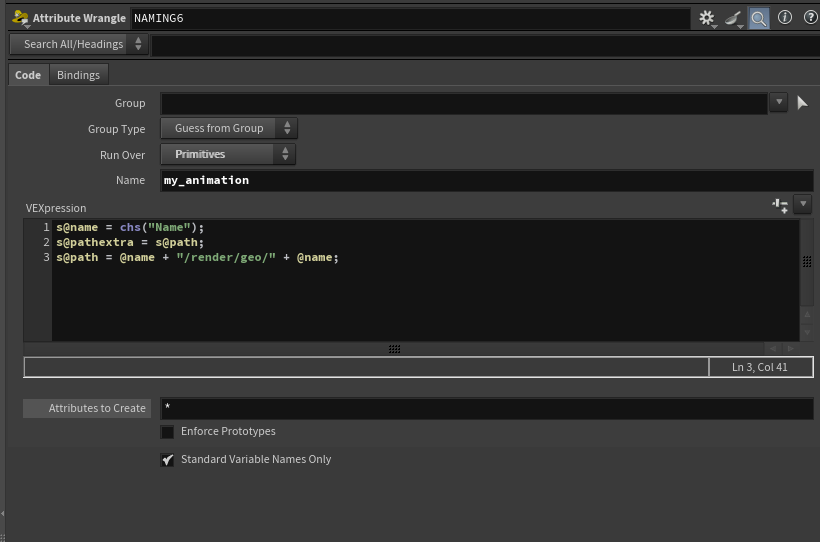This screenshot has height=542, width=820.
Task: Open the help question mark icon
Action: [x=811, y=17]
